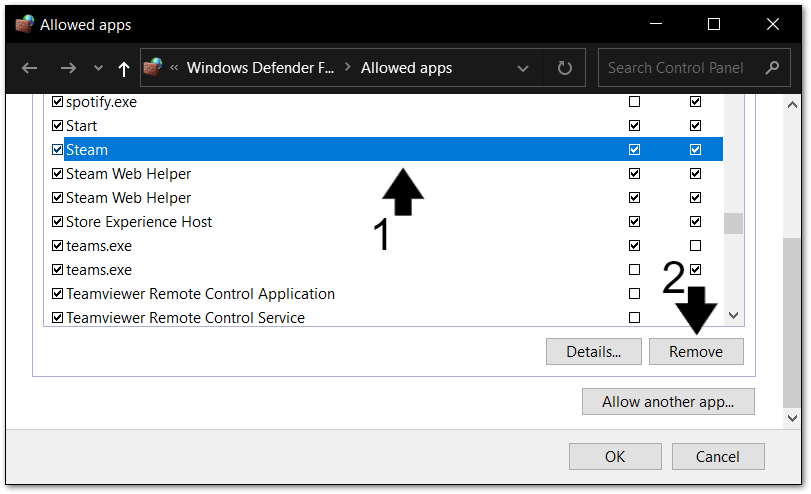Select the Start entry
The image size is (811, 494).
tap(81, 126)
